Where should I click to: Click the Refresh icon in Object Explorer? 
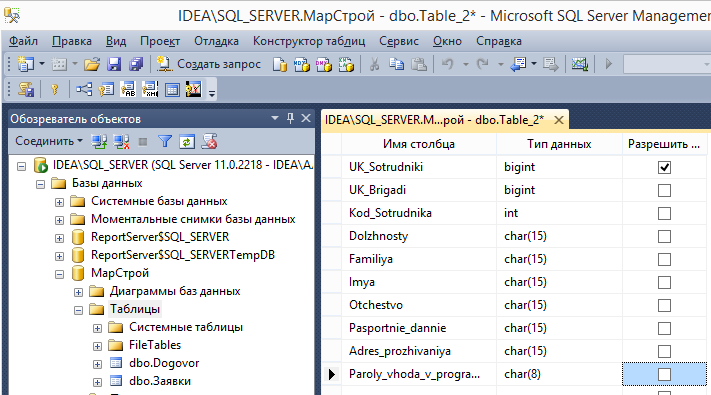point(187,142)
